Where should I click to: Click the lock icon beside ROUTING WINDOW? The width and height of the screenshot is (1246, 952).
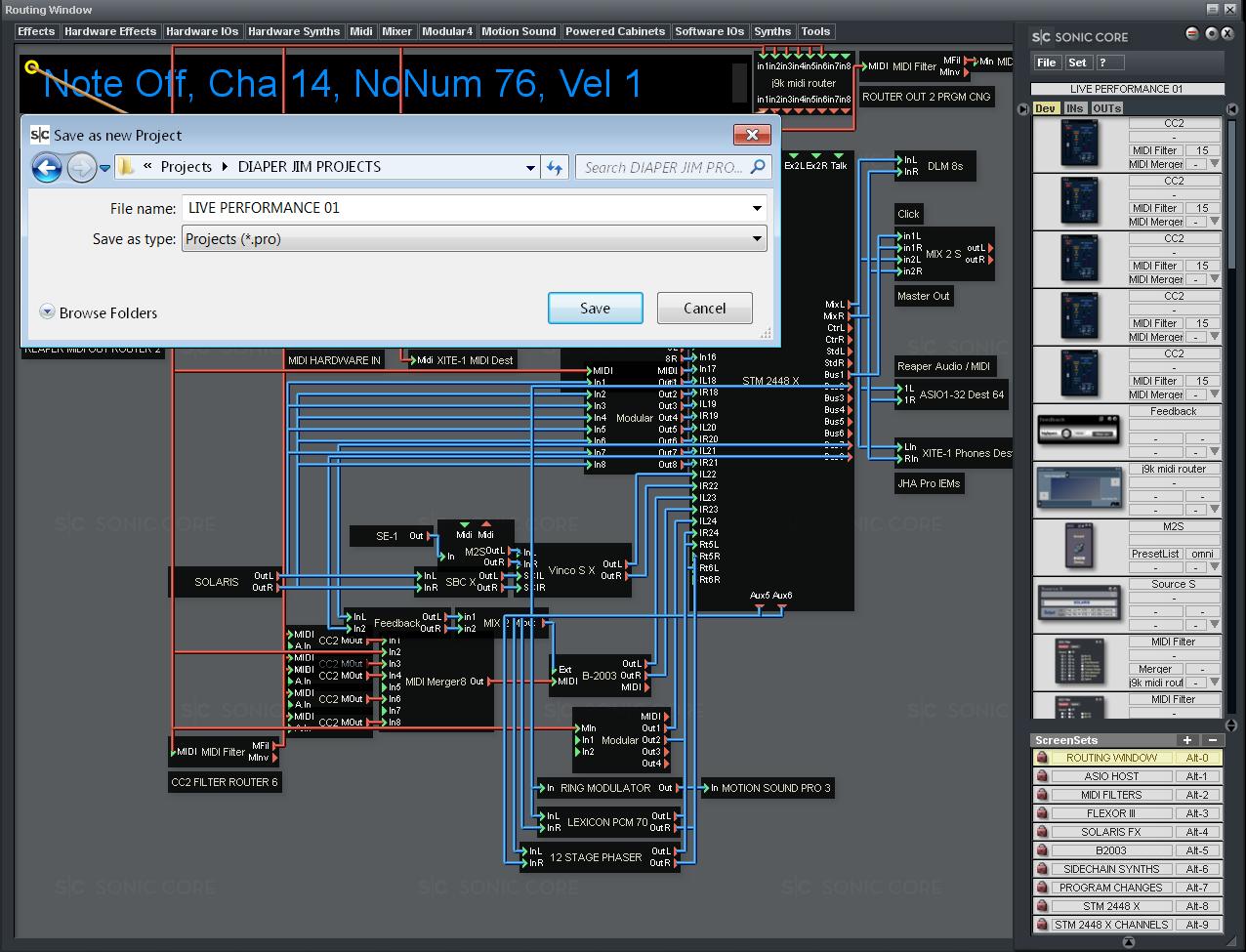pyautogui.click(x=1042, y=758)
